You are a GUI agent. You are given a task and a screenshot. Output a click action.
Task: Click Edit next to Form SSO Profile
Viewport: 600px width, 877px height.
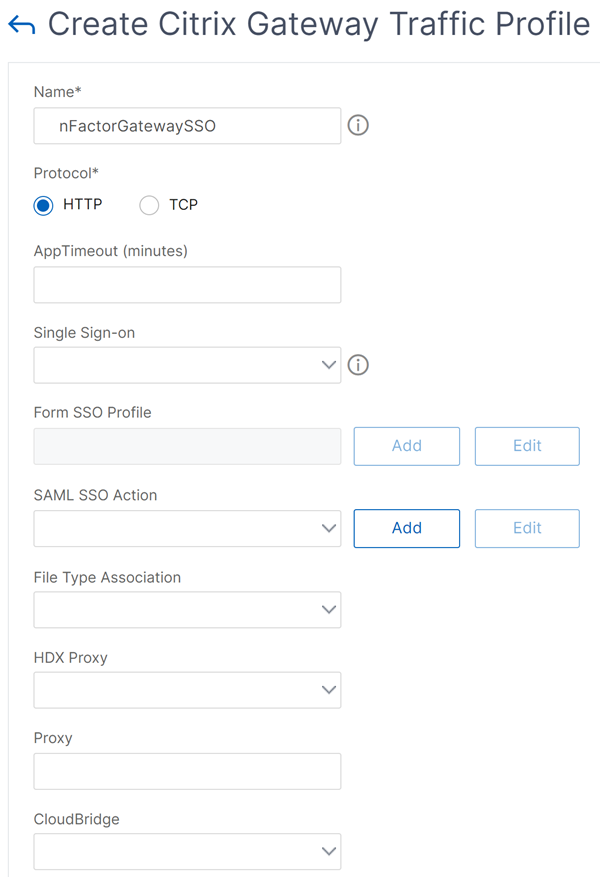point(527,446)
